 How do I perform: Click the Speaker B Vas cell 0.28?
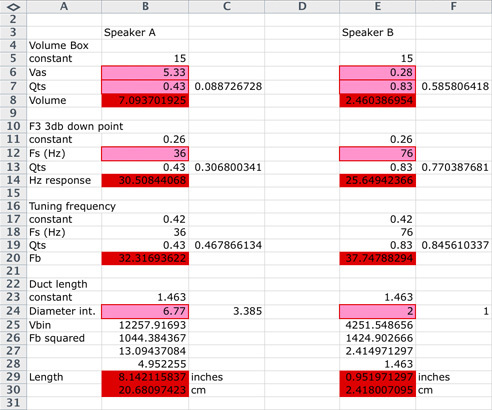[377, 73]
